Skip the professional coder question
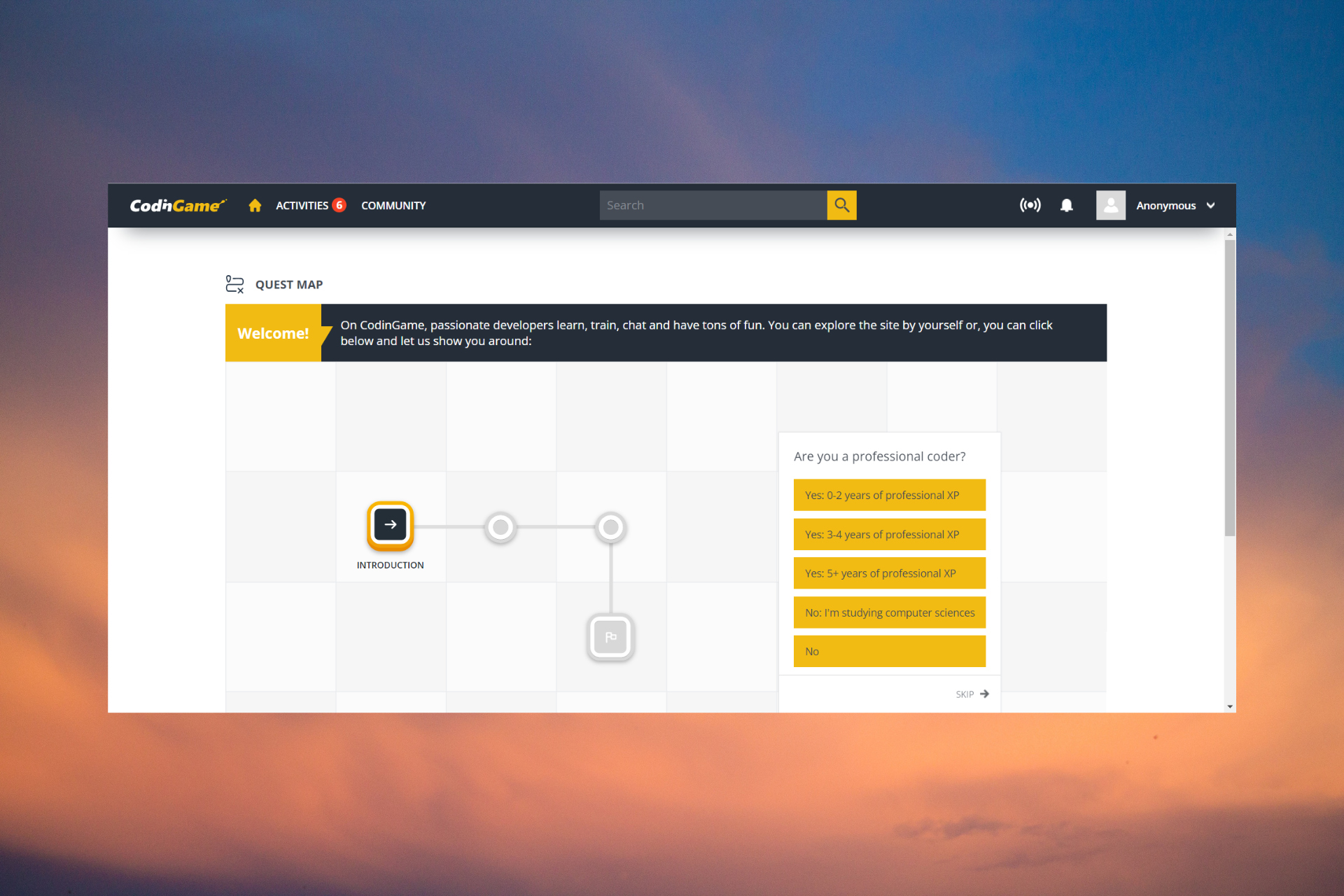Image resolution: width=1344 pixels, height=896 pixels. tap(972, 694)
